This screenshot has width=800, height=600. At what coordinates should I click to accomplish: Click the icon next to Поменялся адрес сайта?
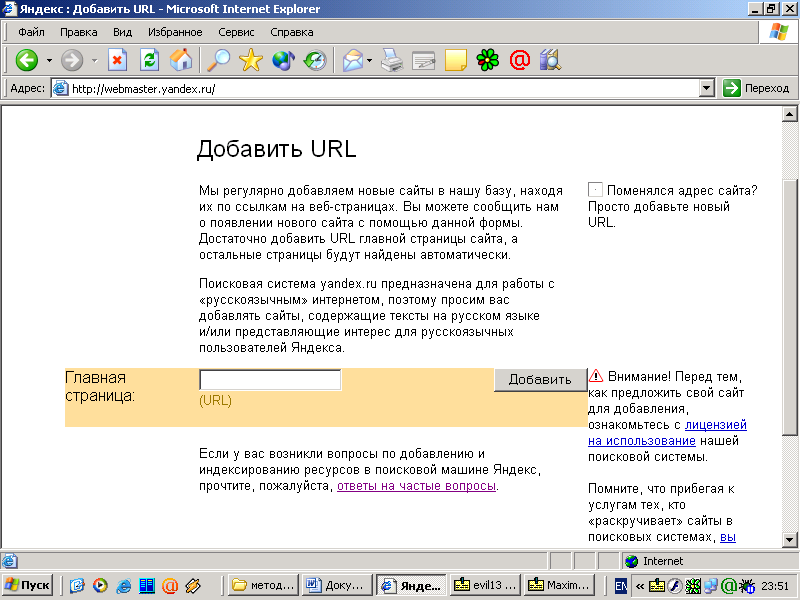point(595,190)
